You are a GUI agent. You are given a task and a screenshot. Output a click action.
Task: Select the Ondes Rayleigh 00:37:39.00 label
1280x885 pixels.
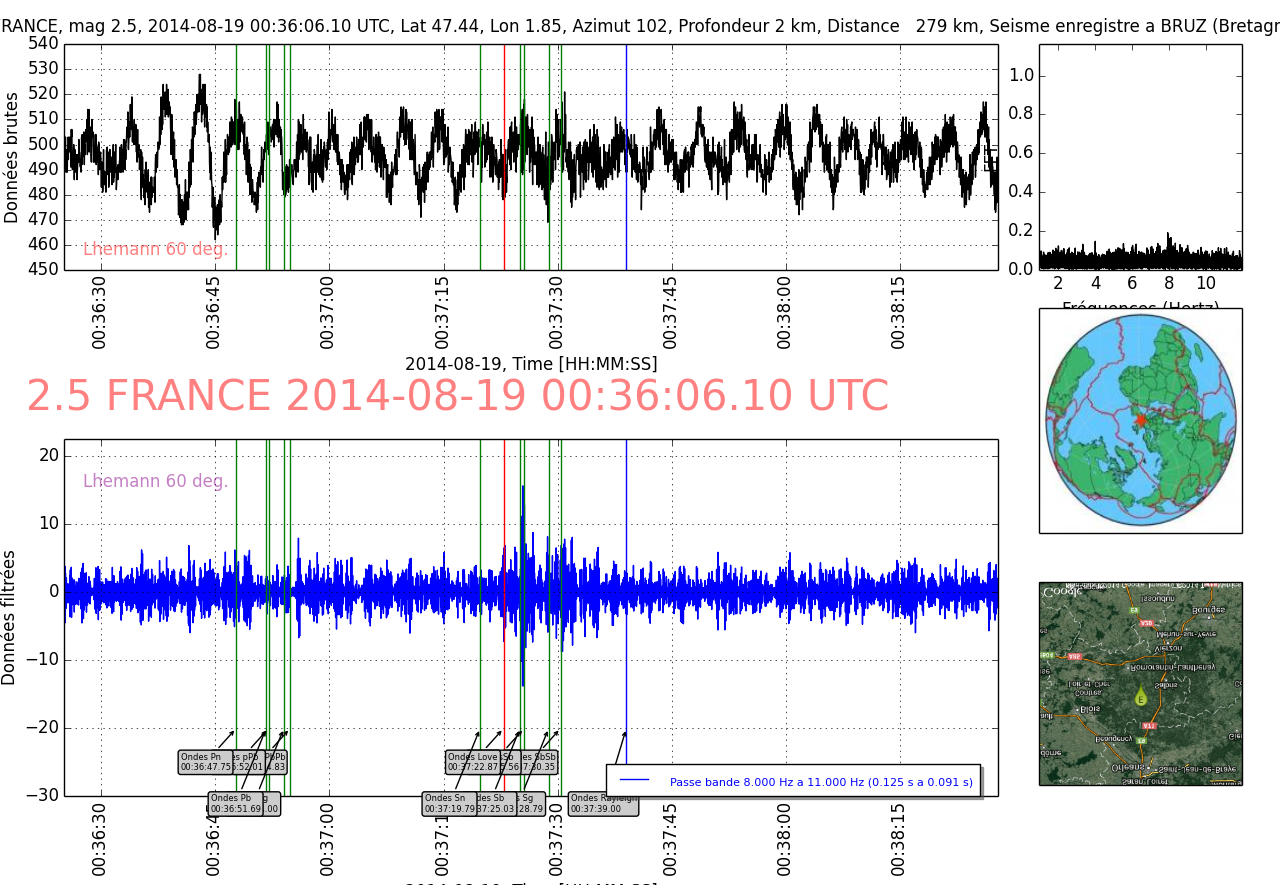[x=602, y=803]
